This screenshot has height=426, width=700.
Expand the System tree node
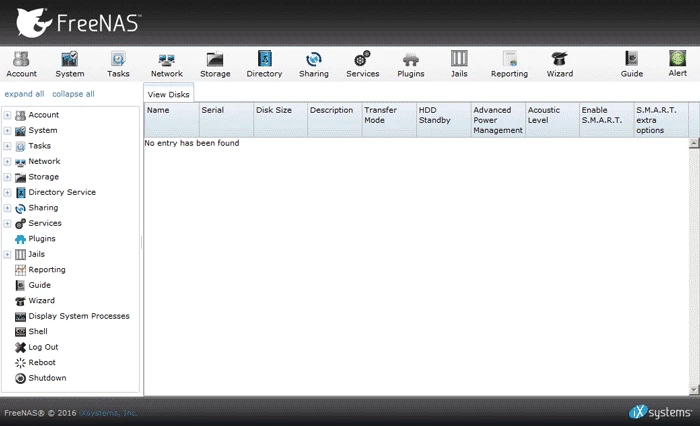point(7,130)
